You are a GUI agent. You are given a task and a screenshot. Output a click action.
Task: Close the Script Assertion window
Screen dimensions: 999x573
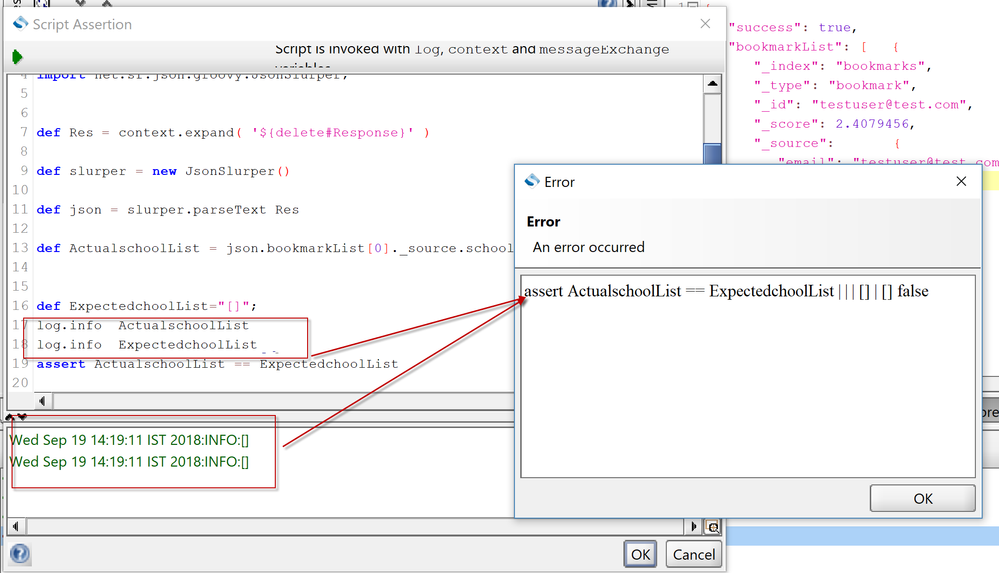705,24
